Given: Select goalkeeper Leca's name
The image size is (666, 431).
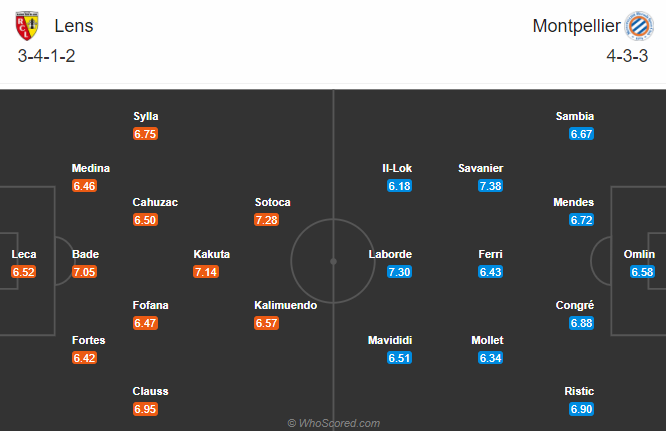Looking at the screenshot, I should 24,254.
